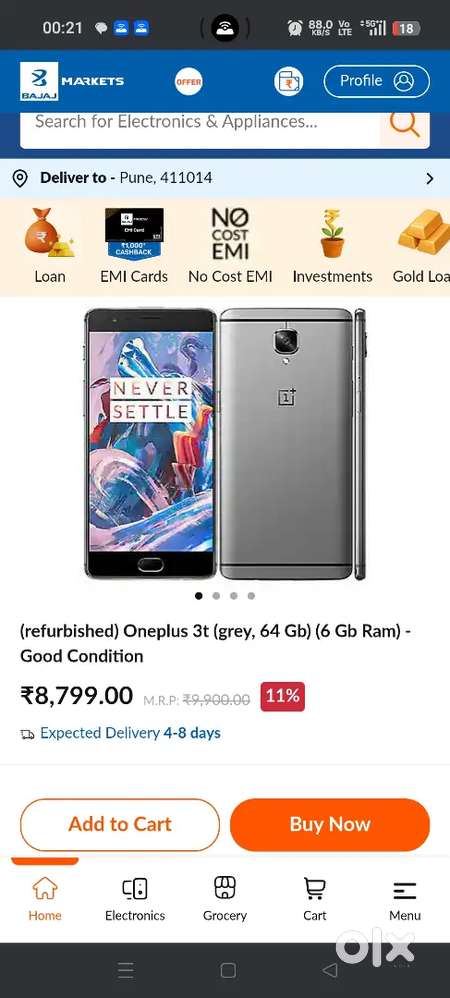The width and height of the screenshot is (450, 998).
Task: Open the Menu tab in bottom bar
Action: (x=405, y=899)
